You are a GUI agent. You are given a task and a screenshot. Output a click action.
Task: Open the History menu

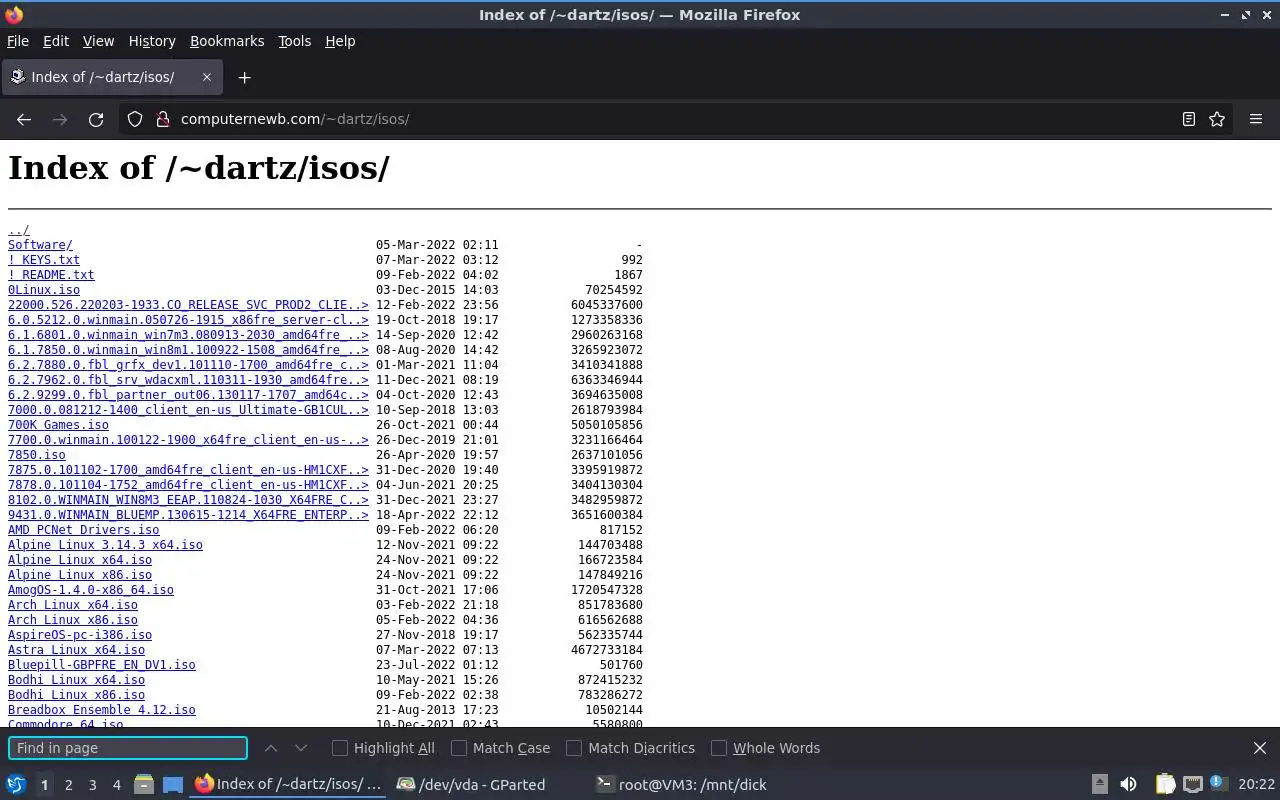click(152, 41)
